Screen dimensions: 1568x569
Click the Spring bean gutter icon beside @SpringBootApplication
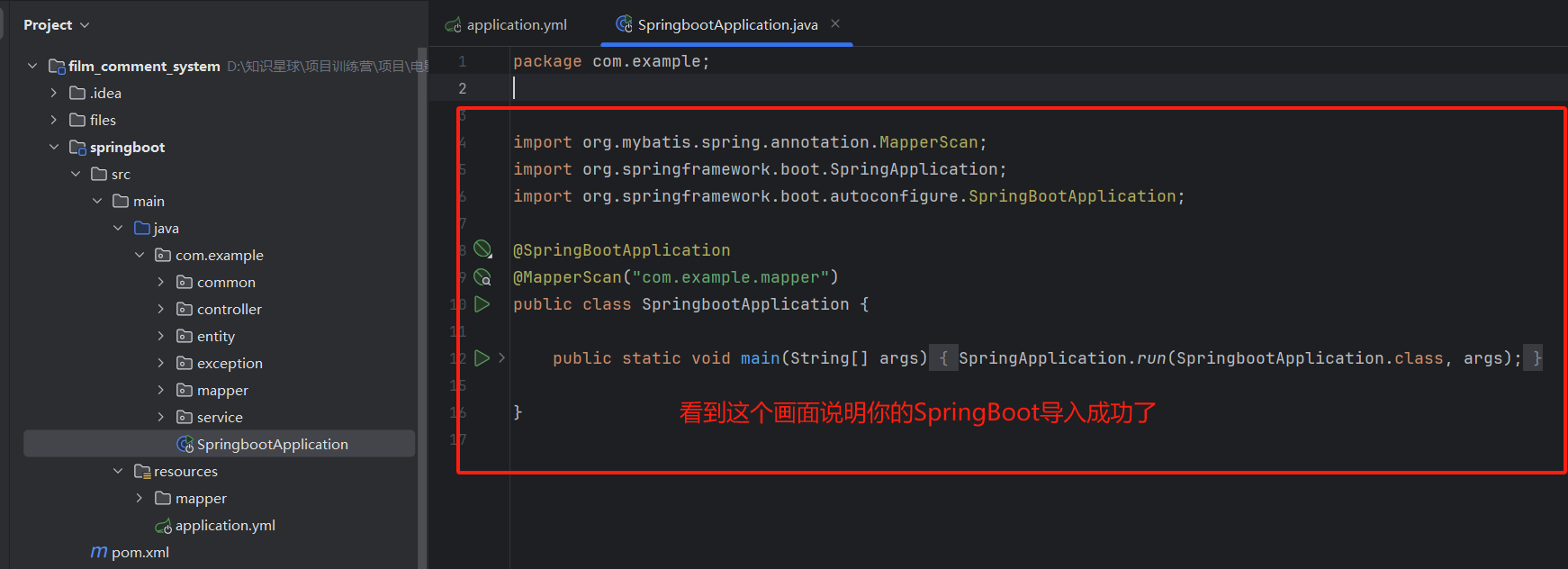click(483, 249)
